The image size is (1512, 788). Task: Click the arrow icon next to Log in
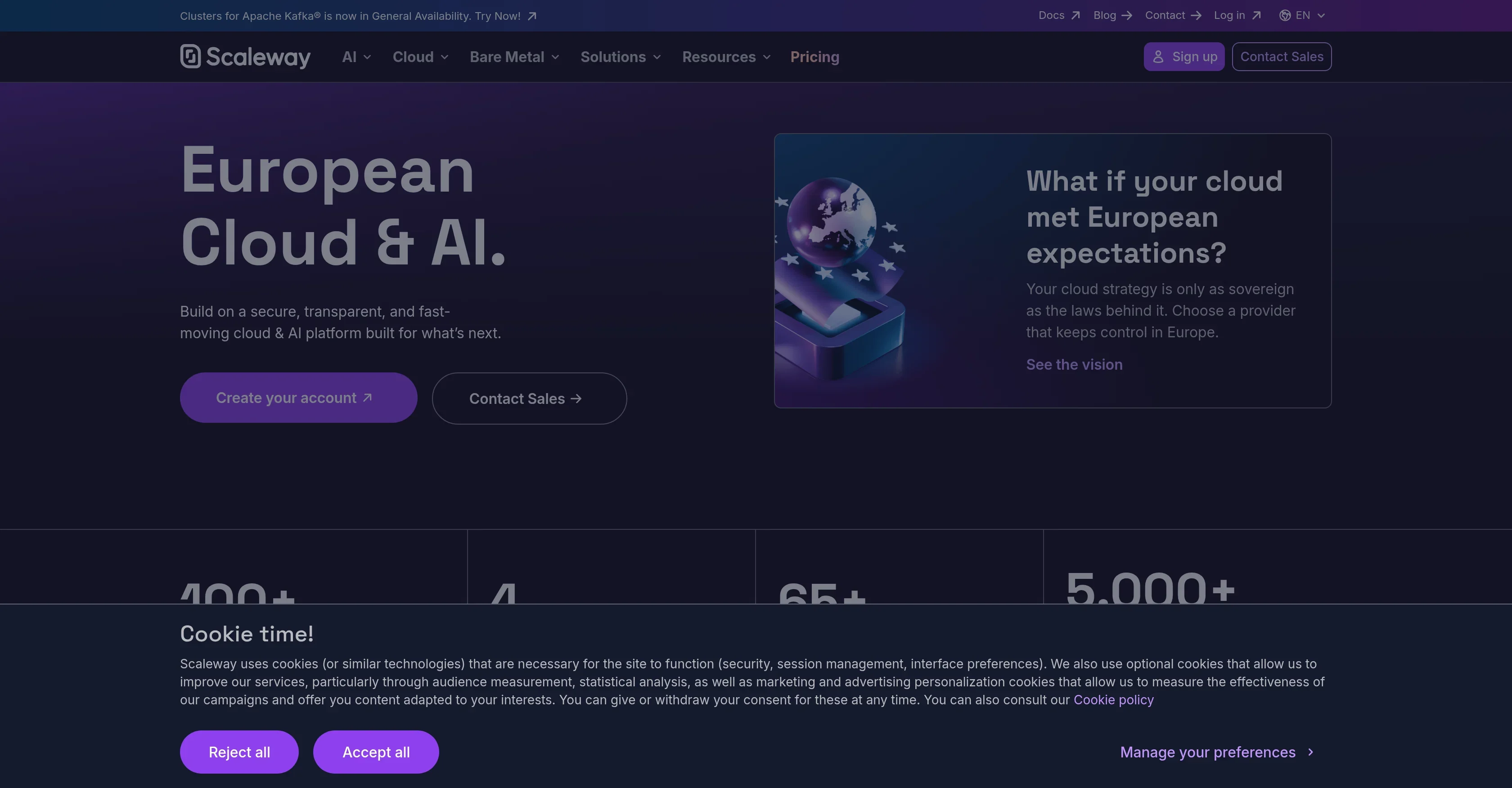[1256, 15]
